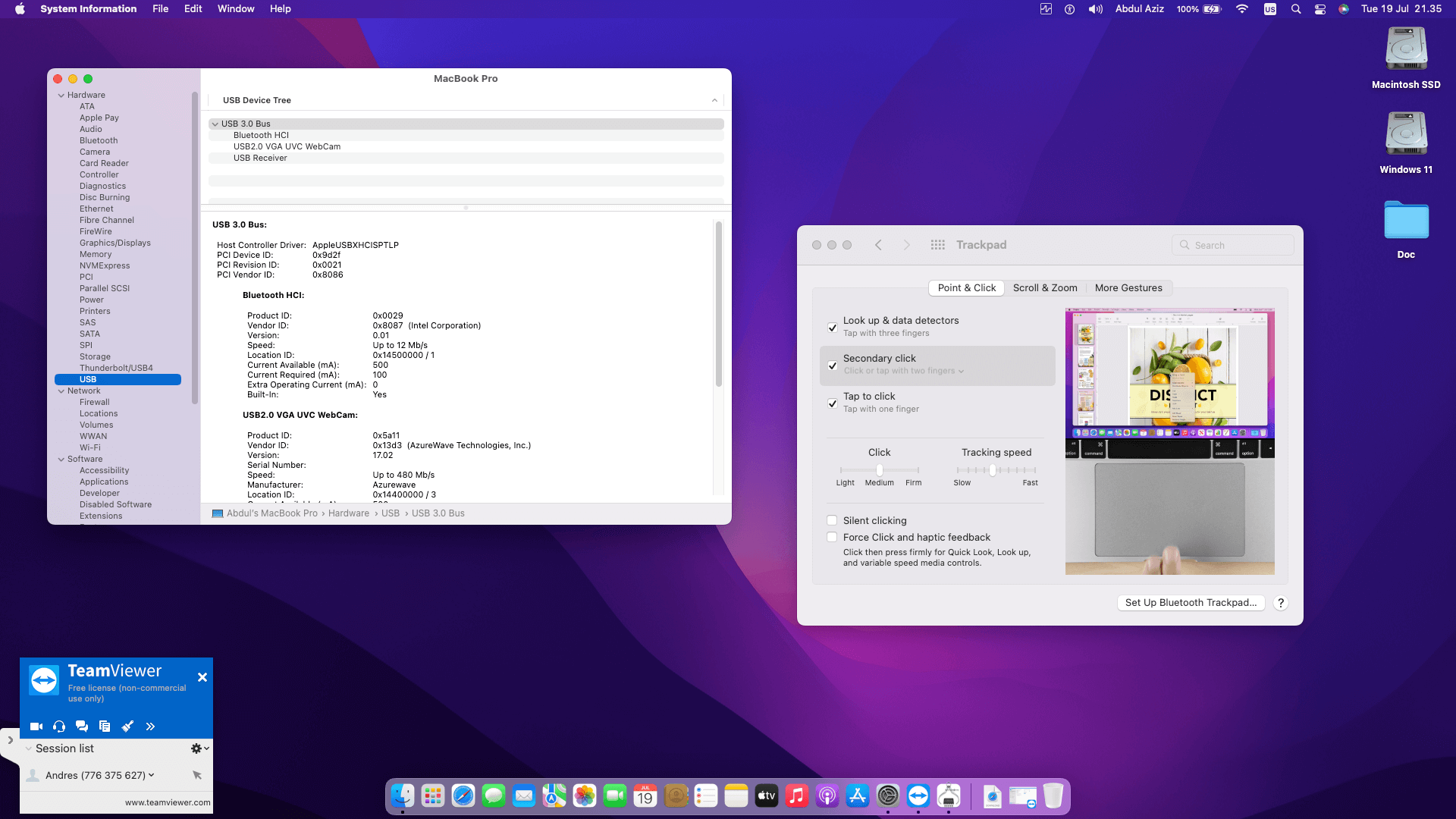Close the TeamViewer panel with X

click(202, 677)
